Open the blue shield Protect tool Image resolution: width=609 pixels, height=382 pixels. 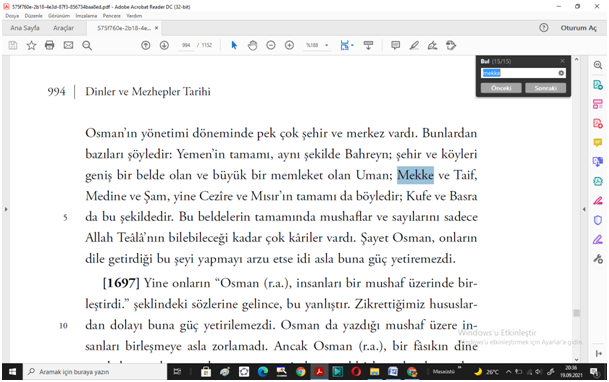click(x=598, y=220)
